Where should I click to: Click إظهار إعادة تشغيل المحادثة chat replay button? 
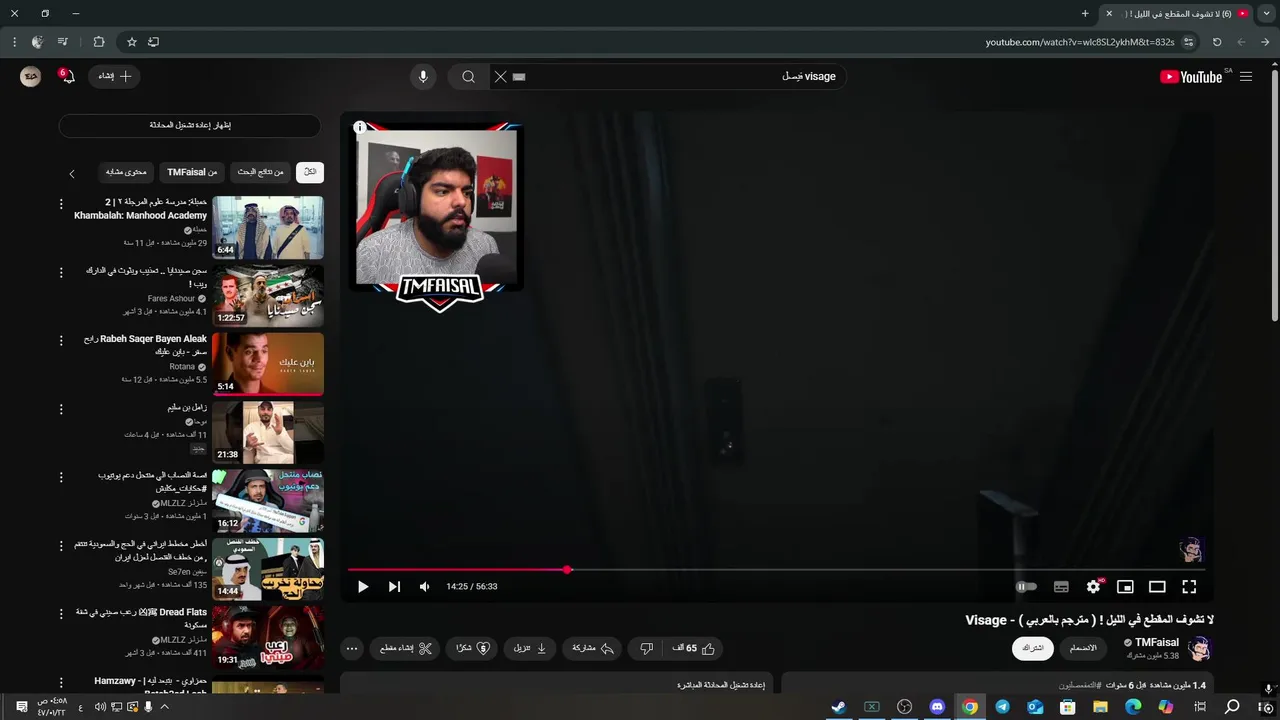pyautogui.click(x=190, y=125)
